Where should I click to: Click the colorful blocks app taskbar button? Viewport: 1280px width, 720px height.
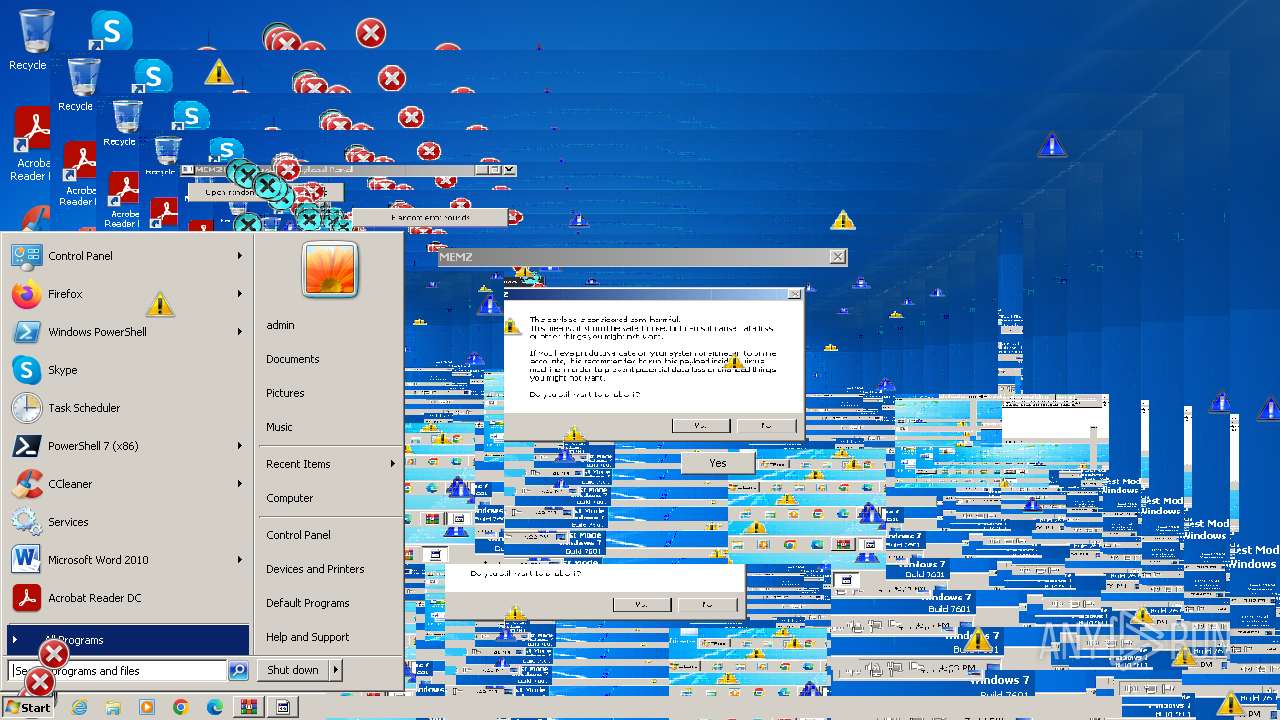[249, 707]
